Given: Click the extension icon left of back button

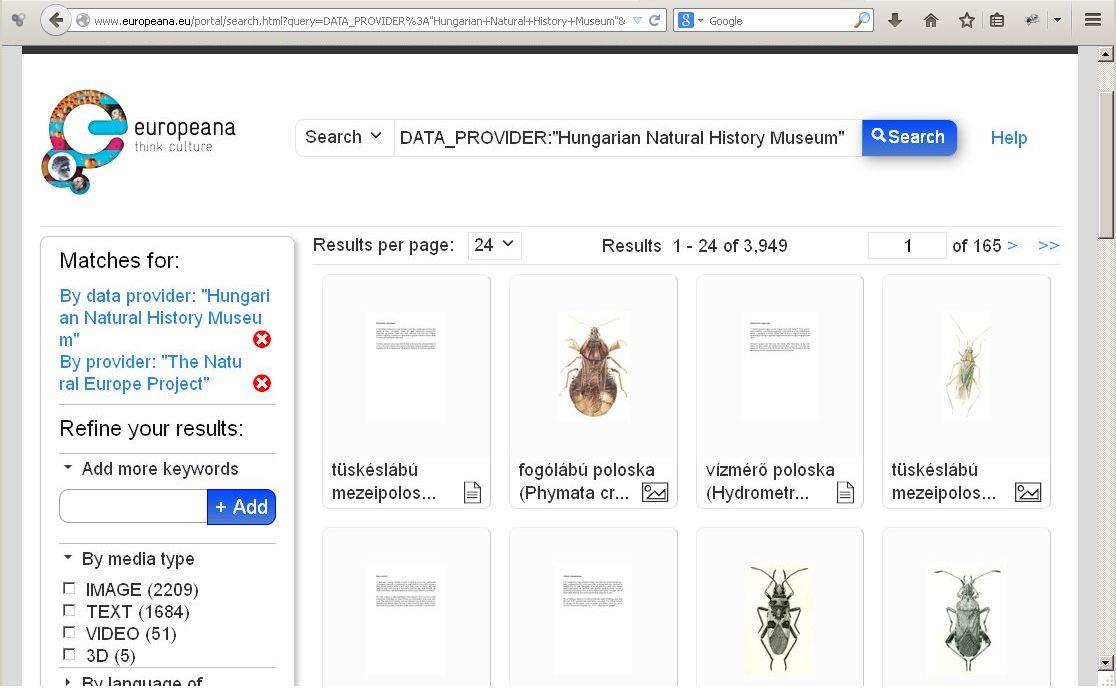Looking at the screenshot, I should [19, 20].
